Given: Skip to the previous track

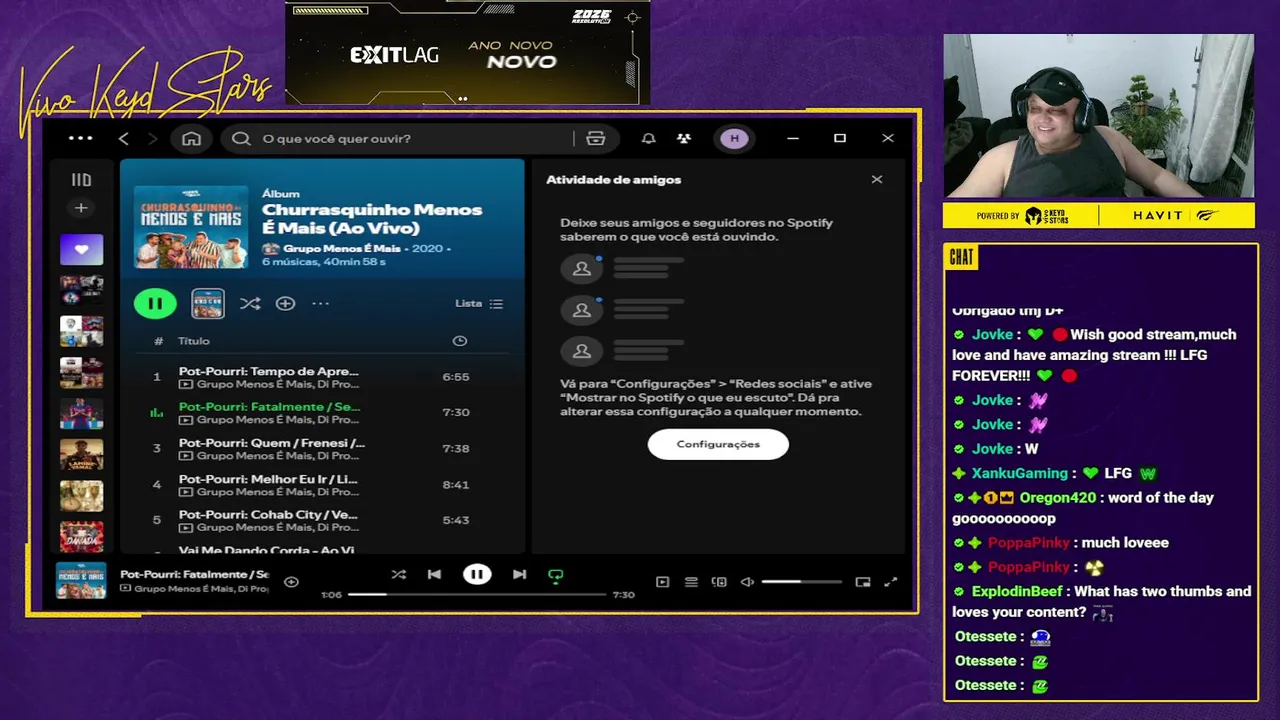Looking at the screenshot, I should tap(434, 575).
